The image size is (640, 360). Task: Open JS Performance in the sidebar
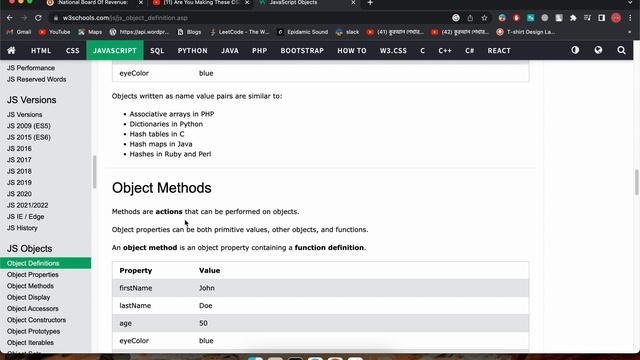tap(31, 68)
